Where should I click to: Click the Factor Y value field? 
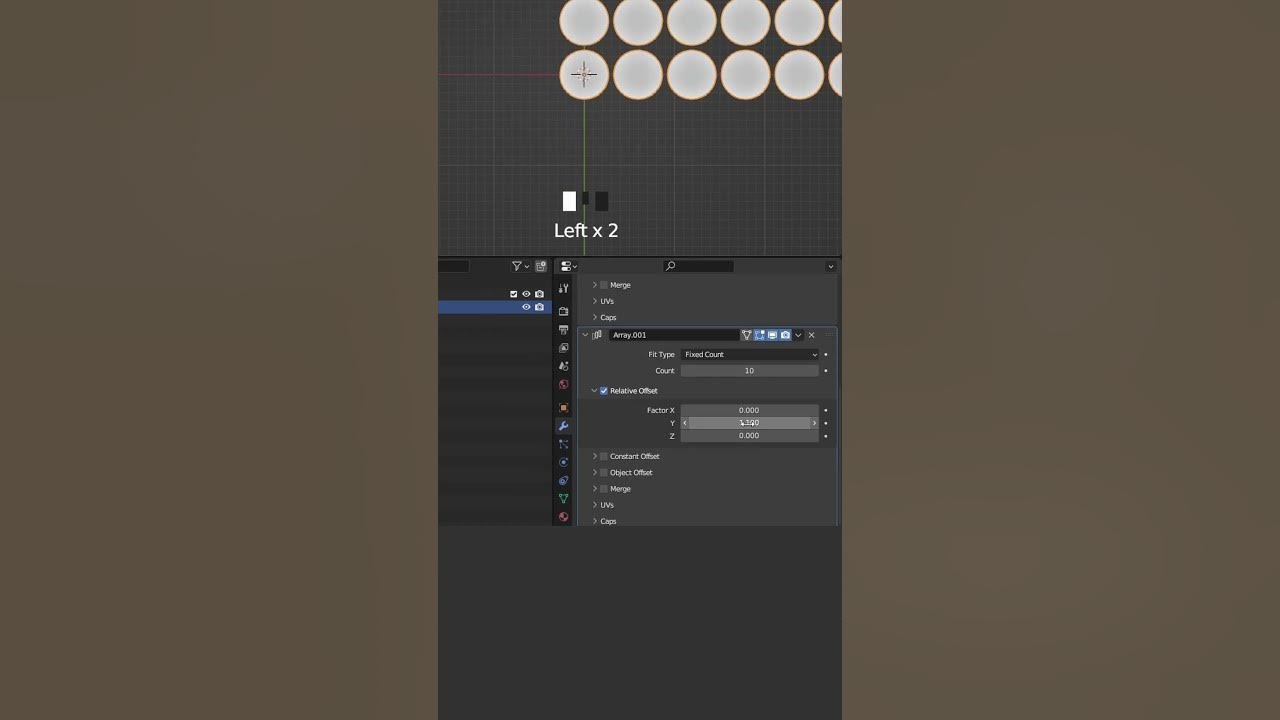click(750, 423)
